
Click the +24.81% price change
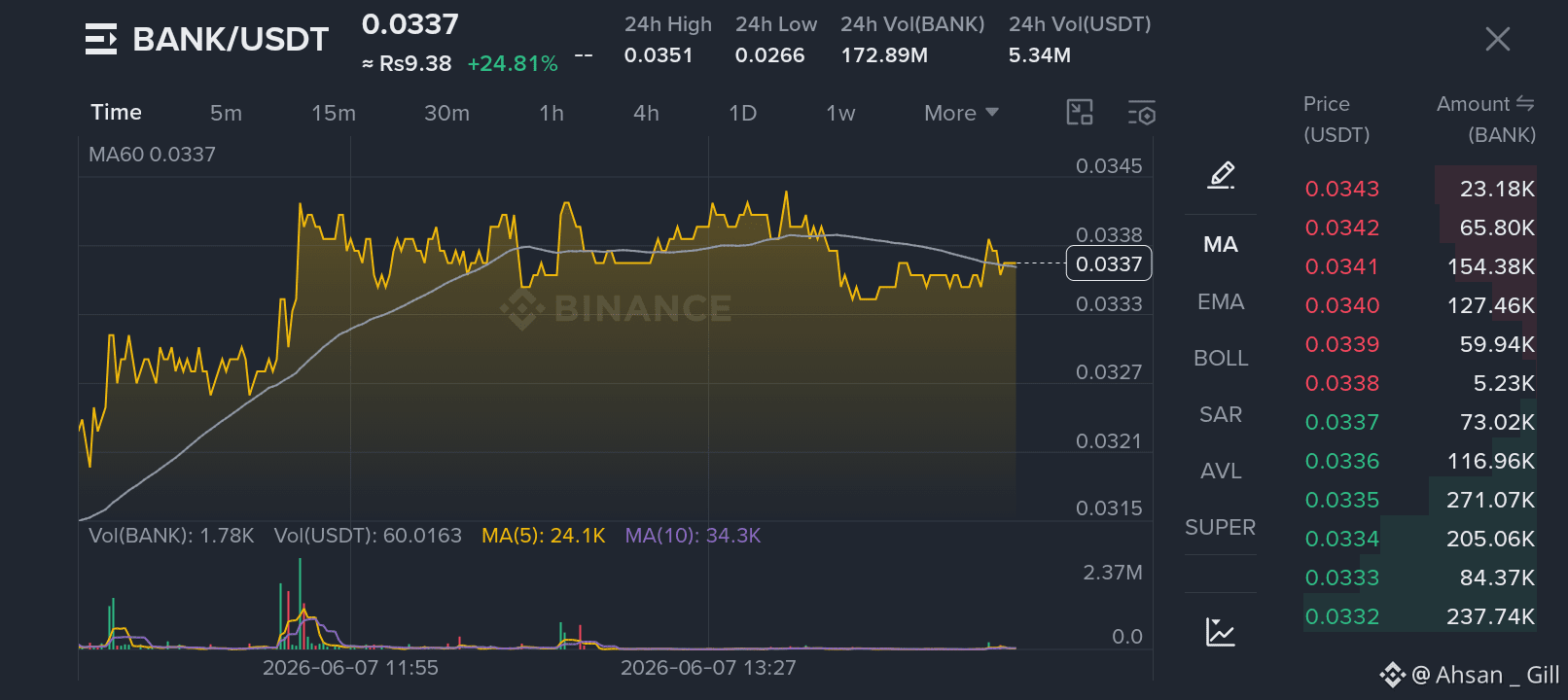point(513,64)
